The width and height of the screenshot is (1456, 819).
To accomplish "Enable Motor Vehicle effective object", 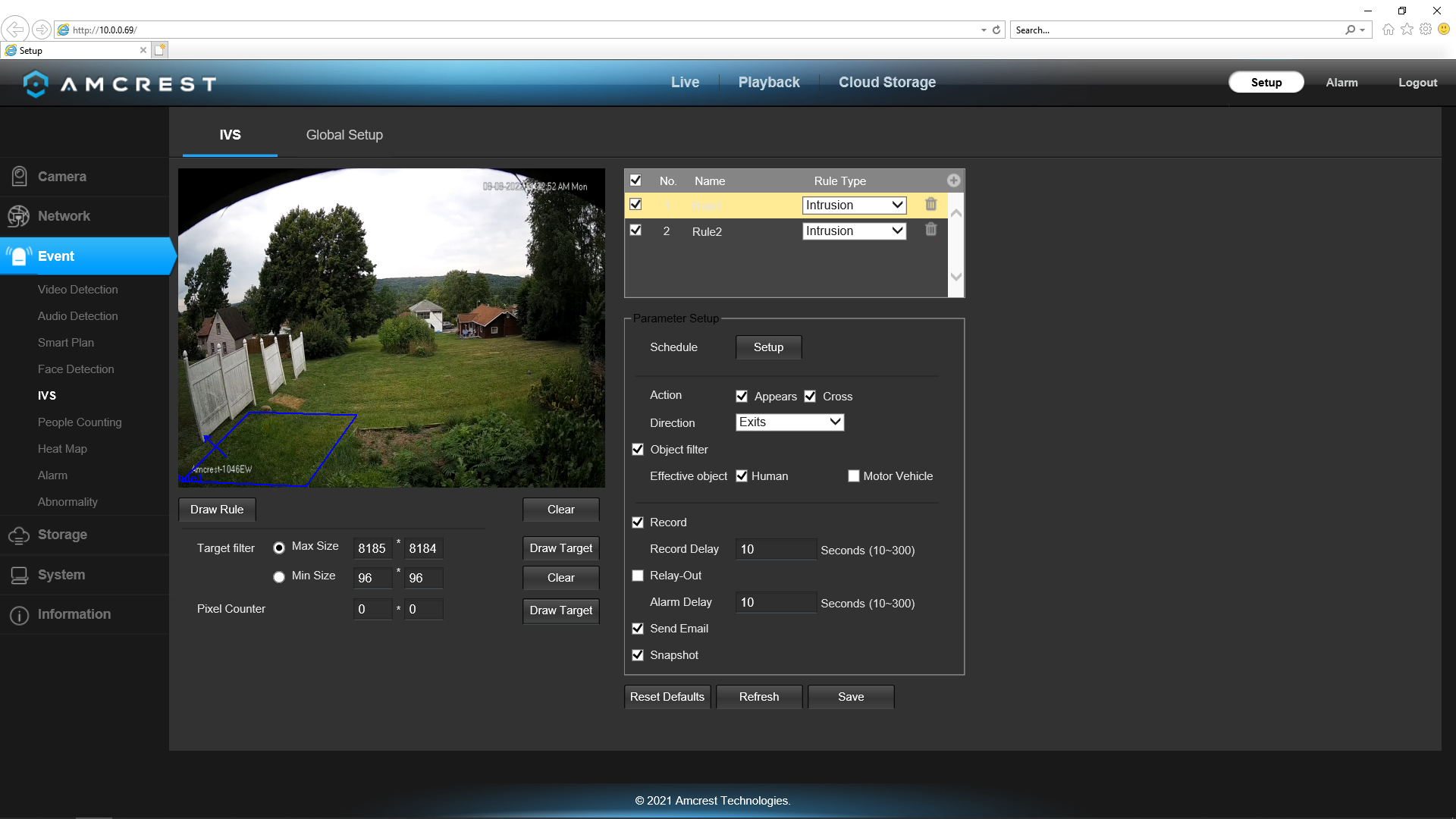I will click(x=854, y=476).
